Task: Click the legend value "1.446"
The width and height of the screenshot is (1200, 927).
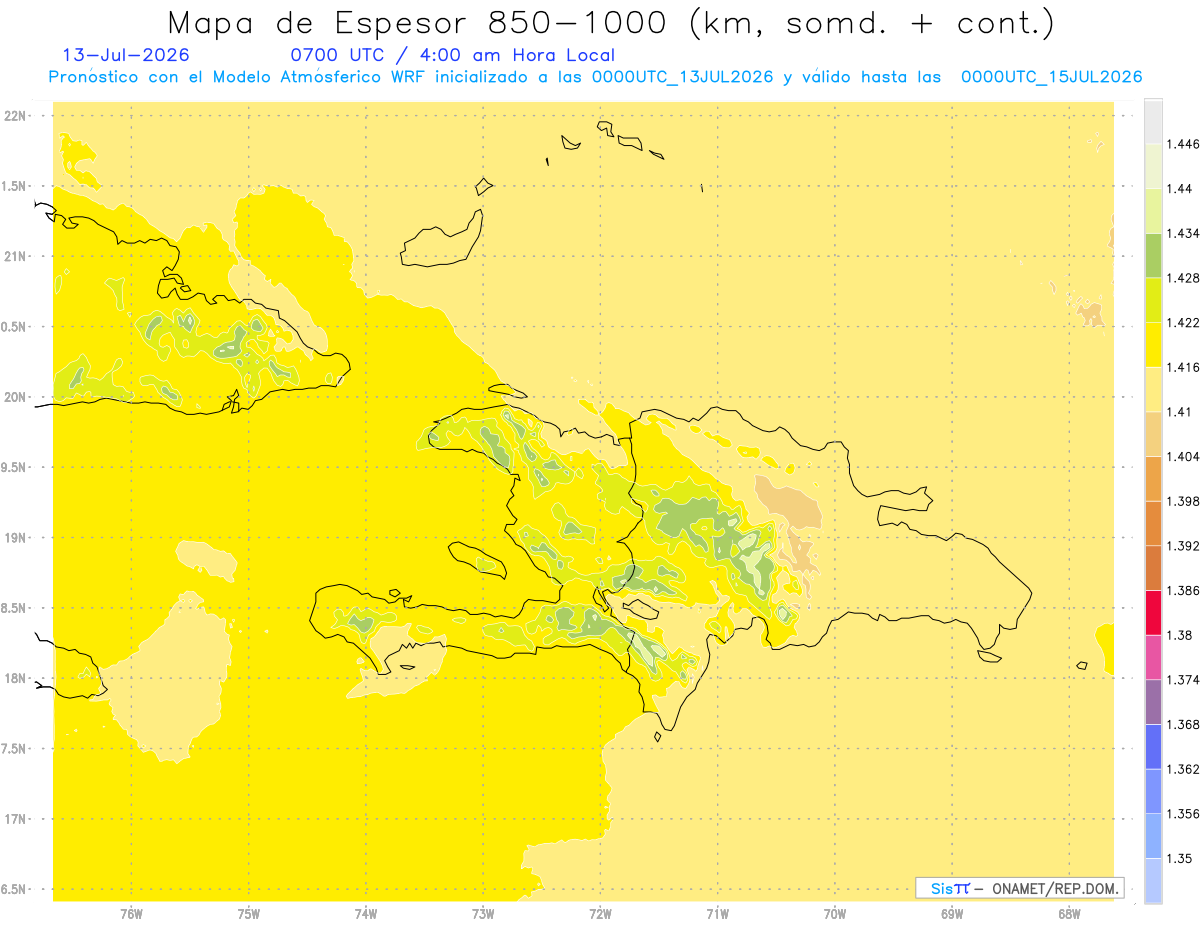Action: pos(1185,144)
